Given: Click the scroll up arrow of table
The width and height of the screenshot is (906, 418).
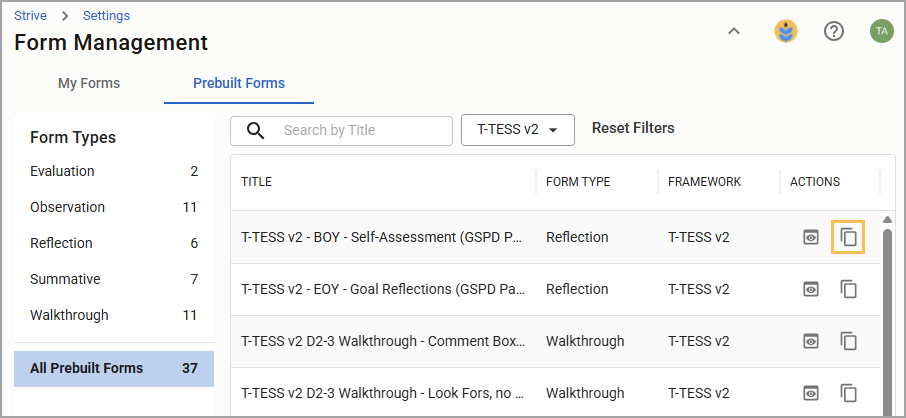Looking at the screenshot, I should [x=888, y=219].
